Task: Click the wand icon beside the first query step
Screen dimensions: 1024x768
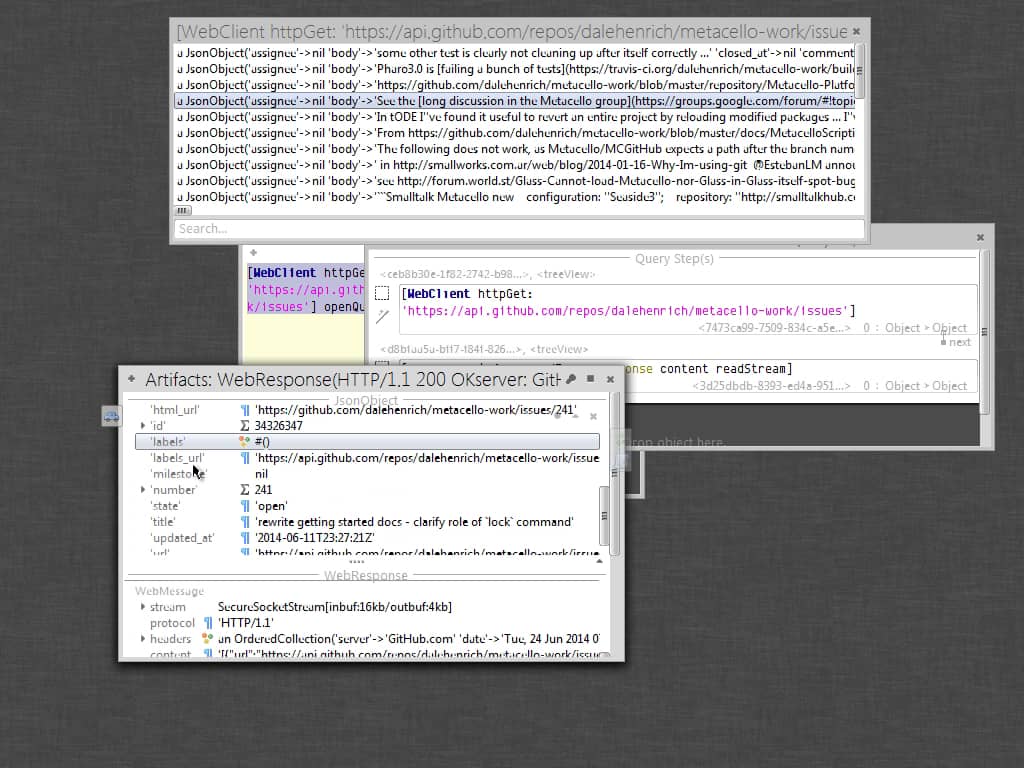Action: pyautogui.click(x=383, y=317)
